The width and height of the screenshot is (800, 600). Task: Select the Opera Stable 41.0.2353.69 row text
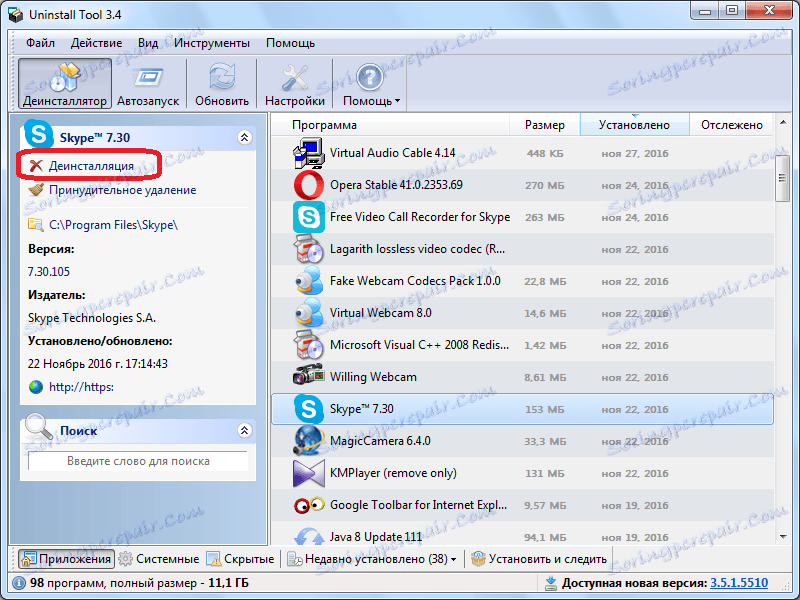click(396, 185)
